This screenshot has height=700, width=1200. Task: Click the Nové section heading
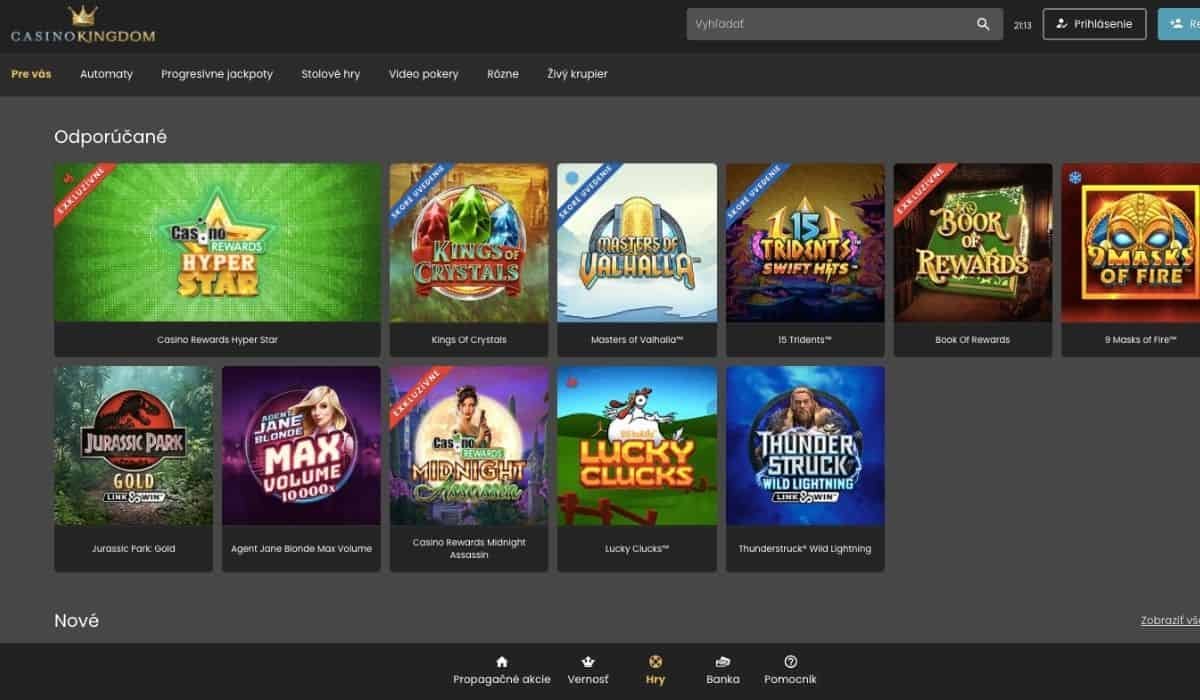[76, 621]
